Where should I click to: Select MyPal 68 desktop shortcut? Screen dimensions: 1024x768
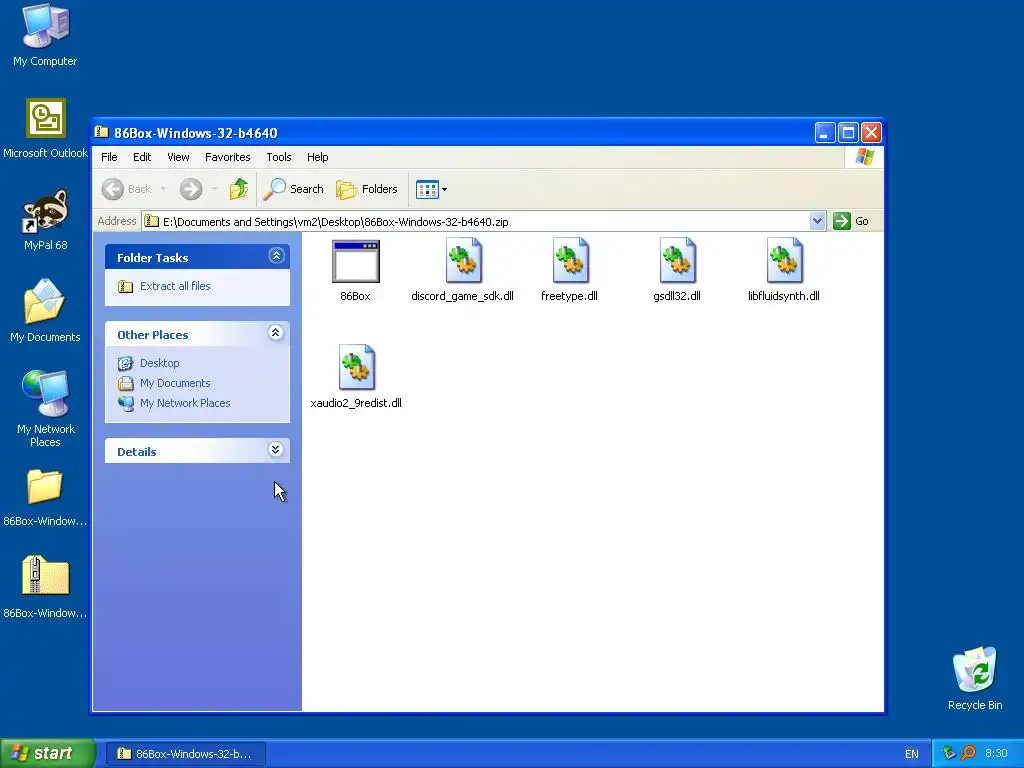(x=45, y=221)
